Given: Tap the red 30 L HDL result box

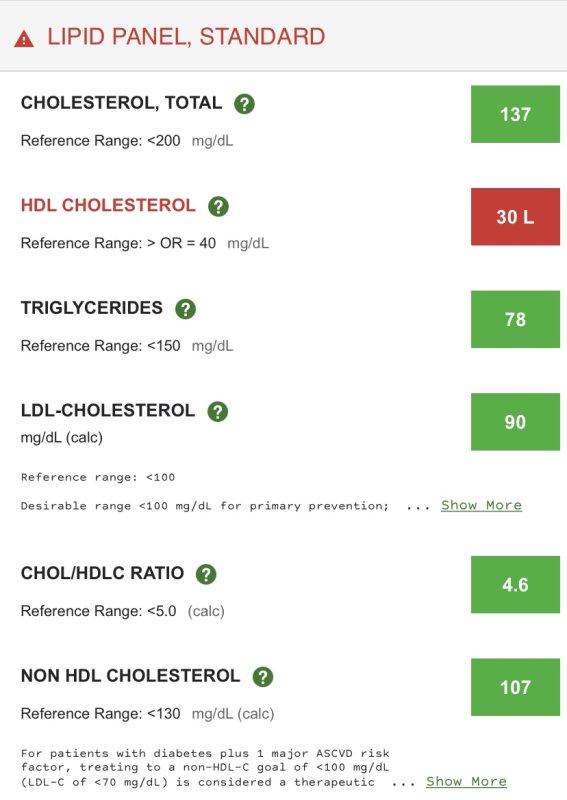Looking at the screenshot, I should coord(515,217).
